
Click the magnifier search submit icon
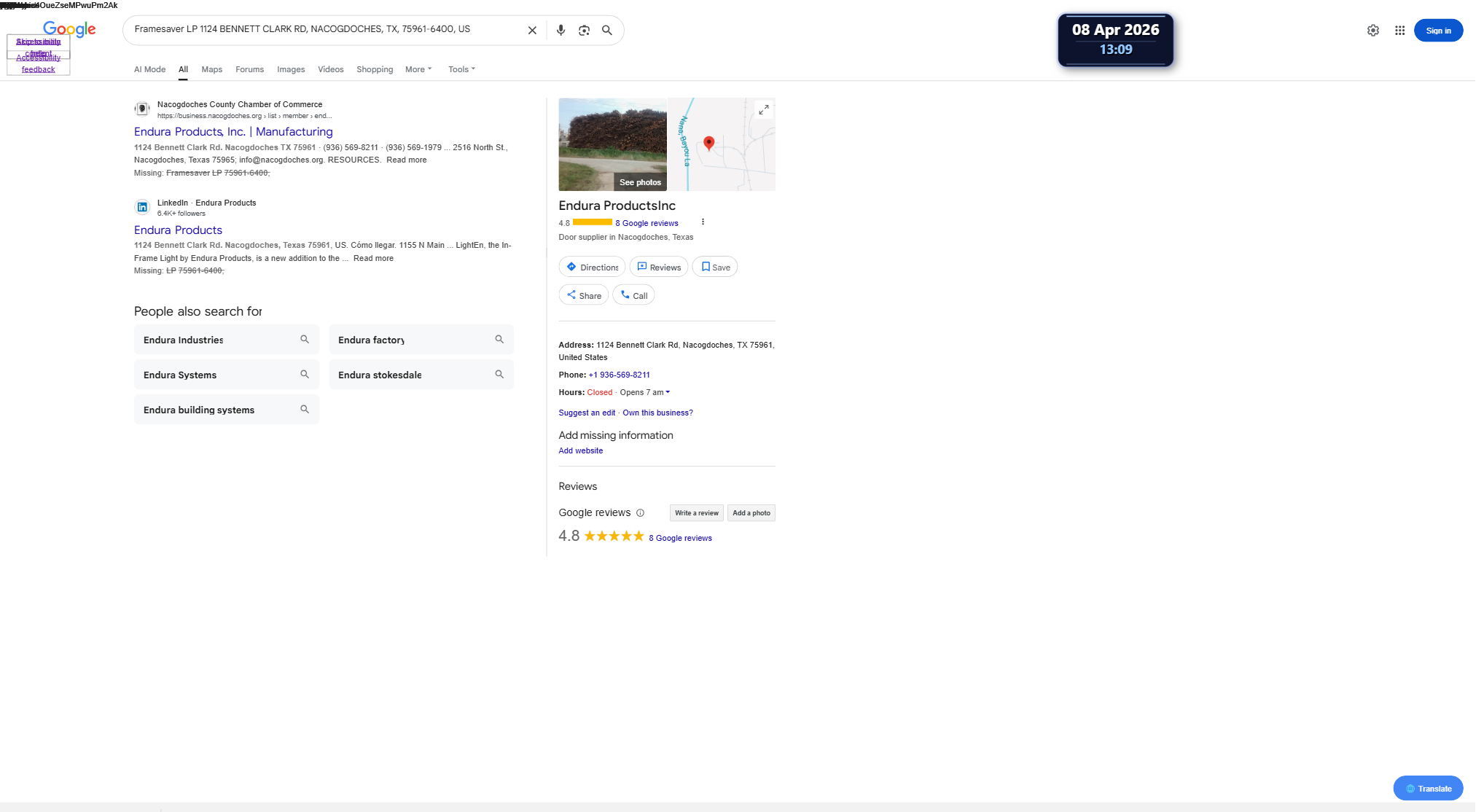(x=606, y=31)
